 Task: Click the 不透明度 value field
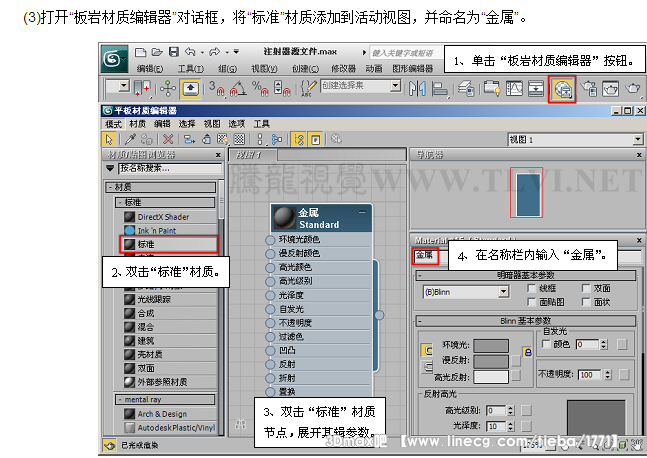[x=589, y=375]
